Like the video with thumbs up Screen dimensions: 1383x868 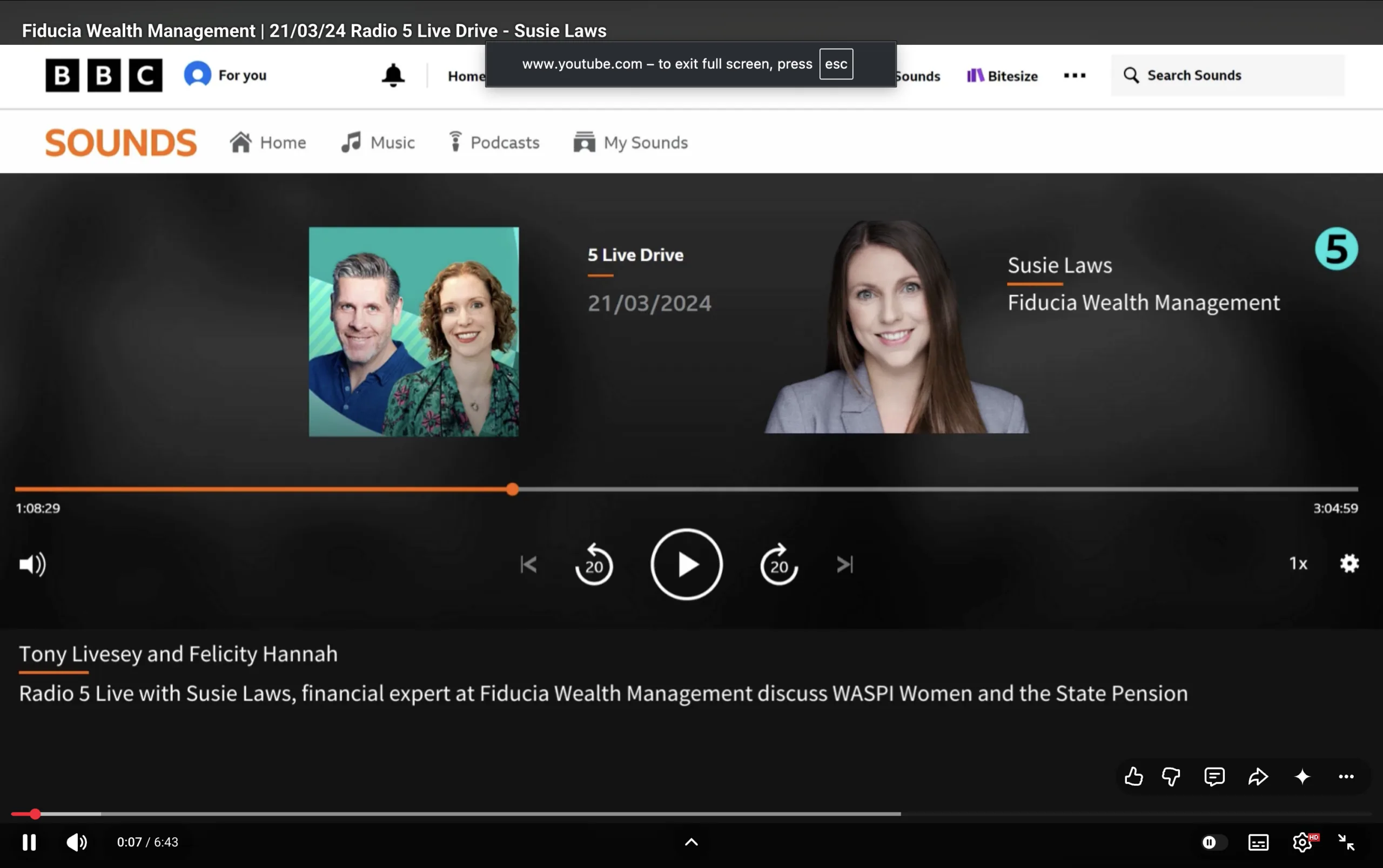[1133, 777]
